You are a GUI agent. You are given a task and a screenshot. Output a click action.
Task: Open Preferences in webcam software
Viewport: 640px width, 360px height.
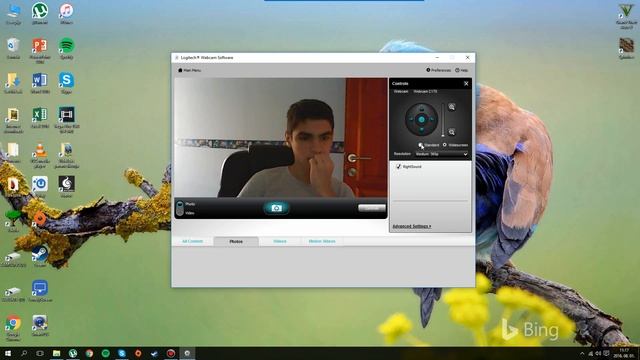pyautogui.click(x=439, y=70)
